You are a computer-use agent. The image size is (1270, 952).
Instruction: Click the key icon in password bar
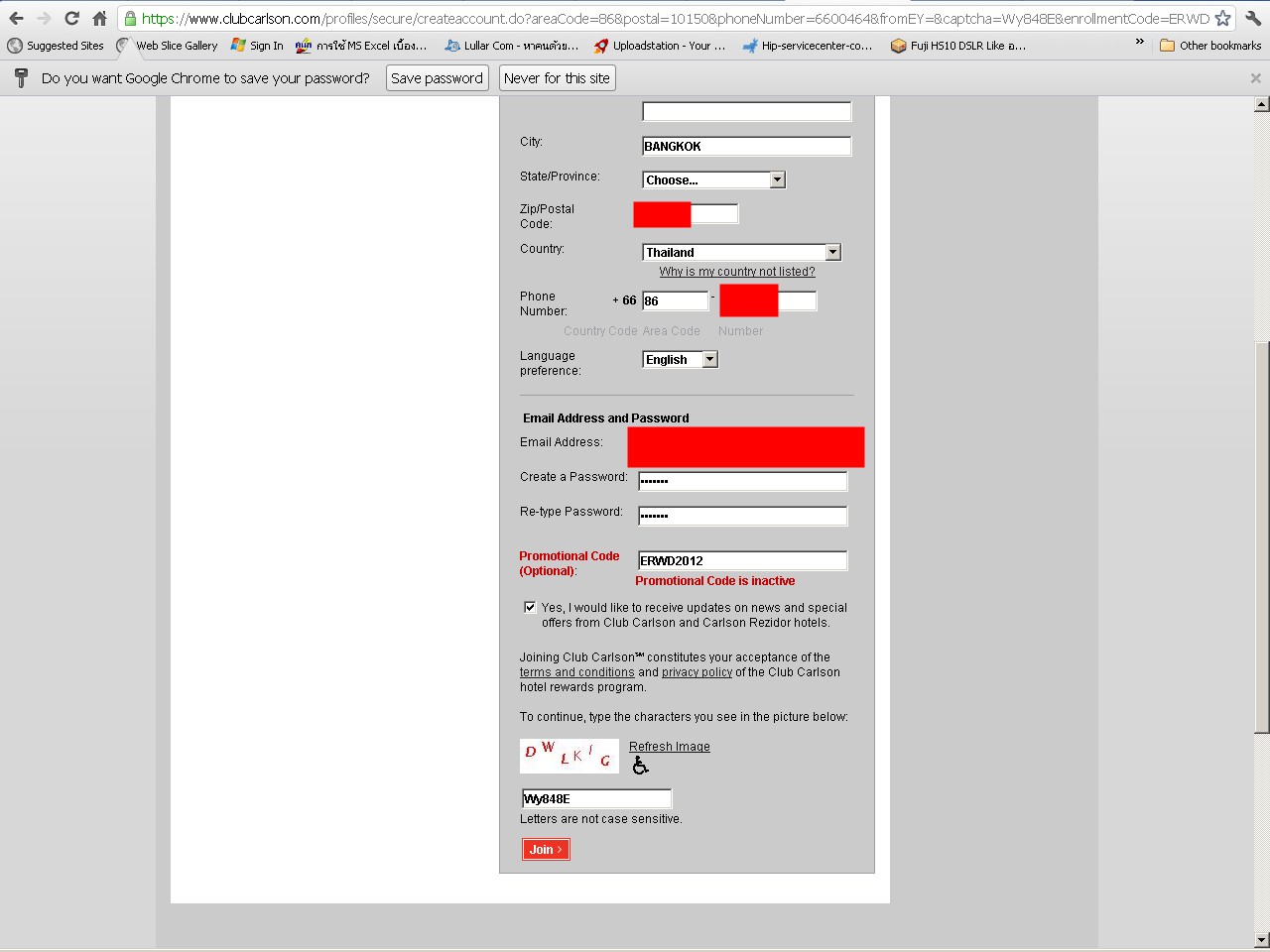pyautogui.click(x=21, y=78)
